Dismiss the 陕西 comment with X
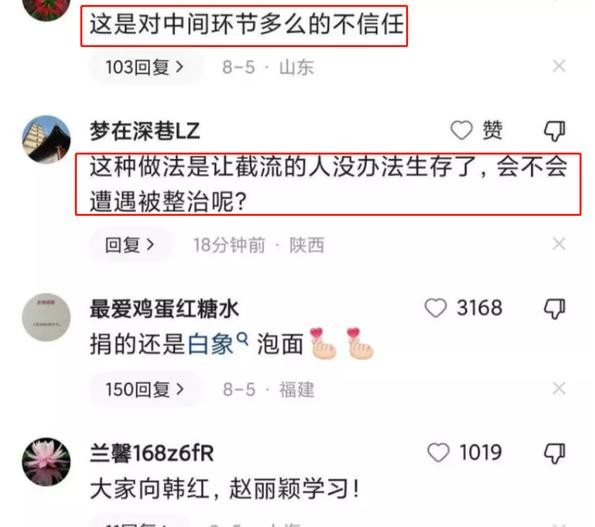Image resolution: width=595 pixels, height=527 pixels. tap(559, 244)
